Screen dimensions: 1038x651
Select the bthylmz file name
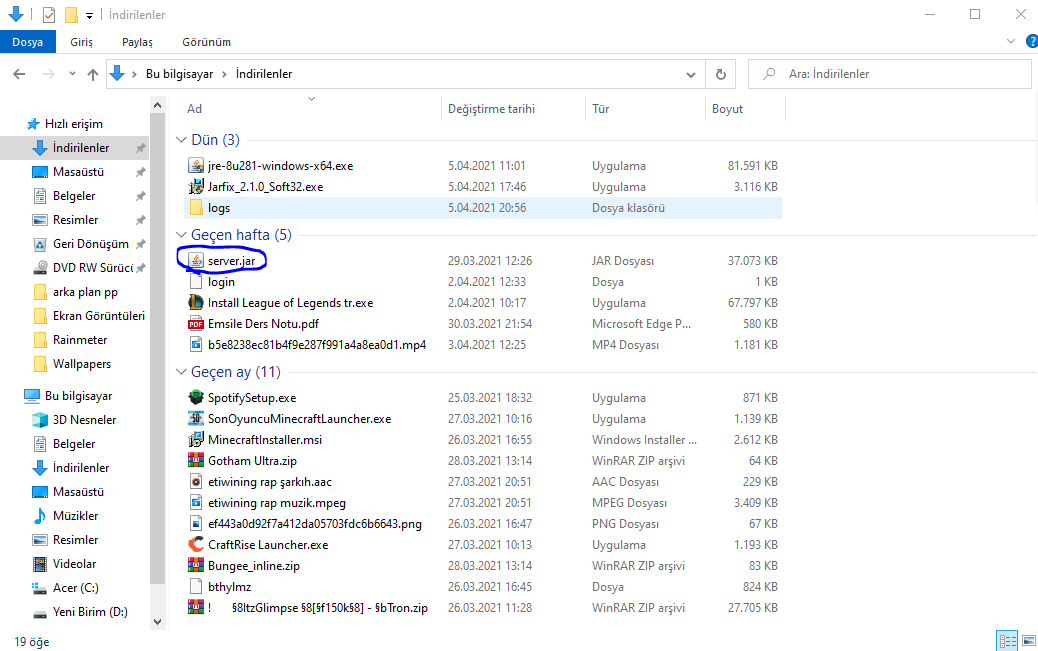click(229, 587)
